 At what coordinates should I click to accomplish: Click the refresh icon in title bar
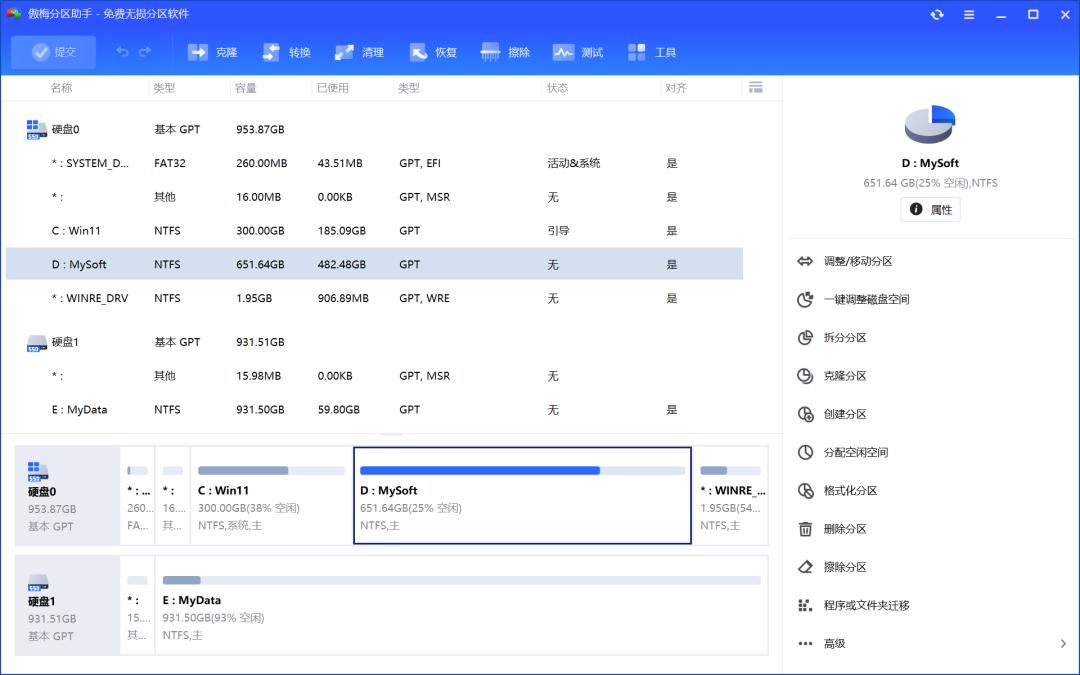click(x=937, y=14)
